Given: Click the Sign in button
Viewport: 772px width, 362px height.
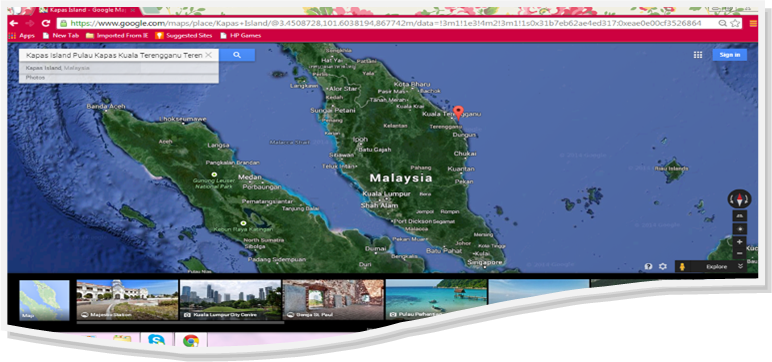Looking at the screenshot, I should point(729,55).
